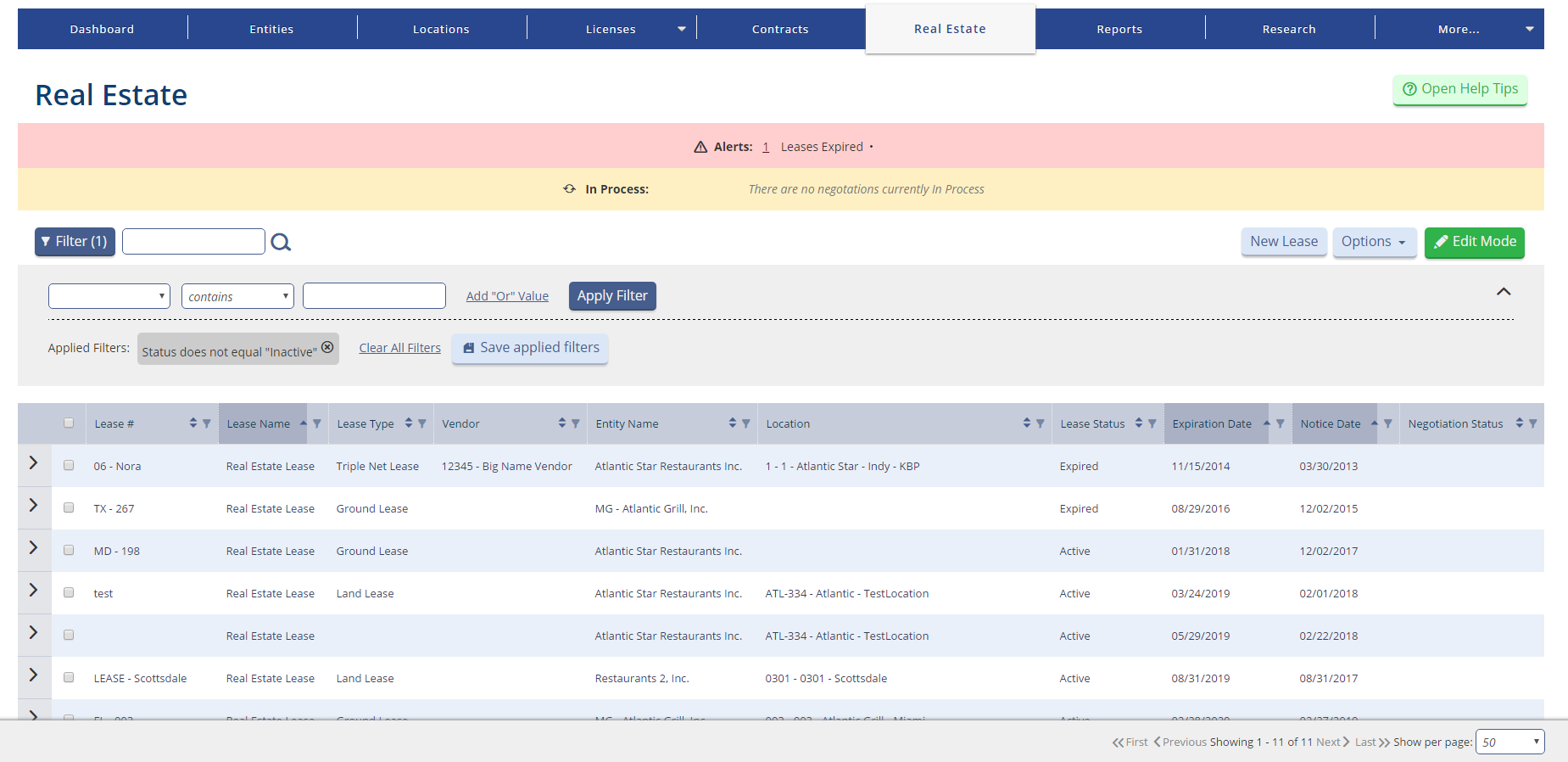Click the Add "Or" Value link

tap(507, 296)
